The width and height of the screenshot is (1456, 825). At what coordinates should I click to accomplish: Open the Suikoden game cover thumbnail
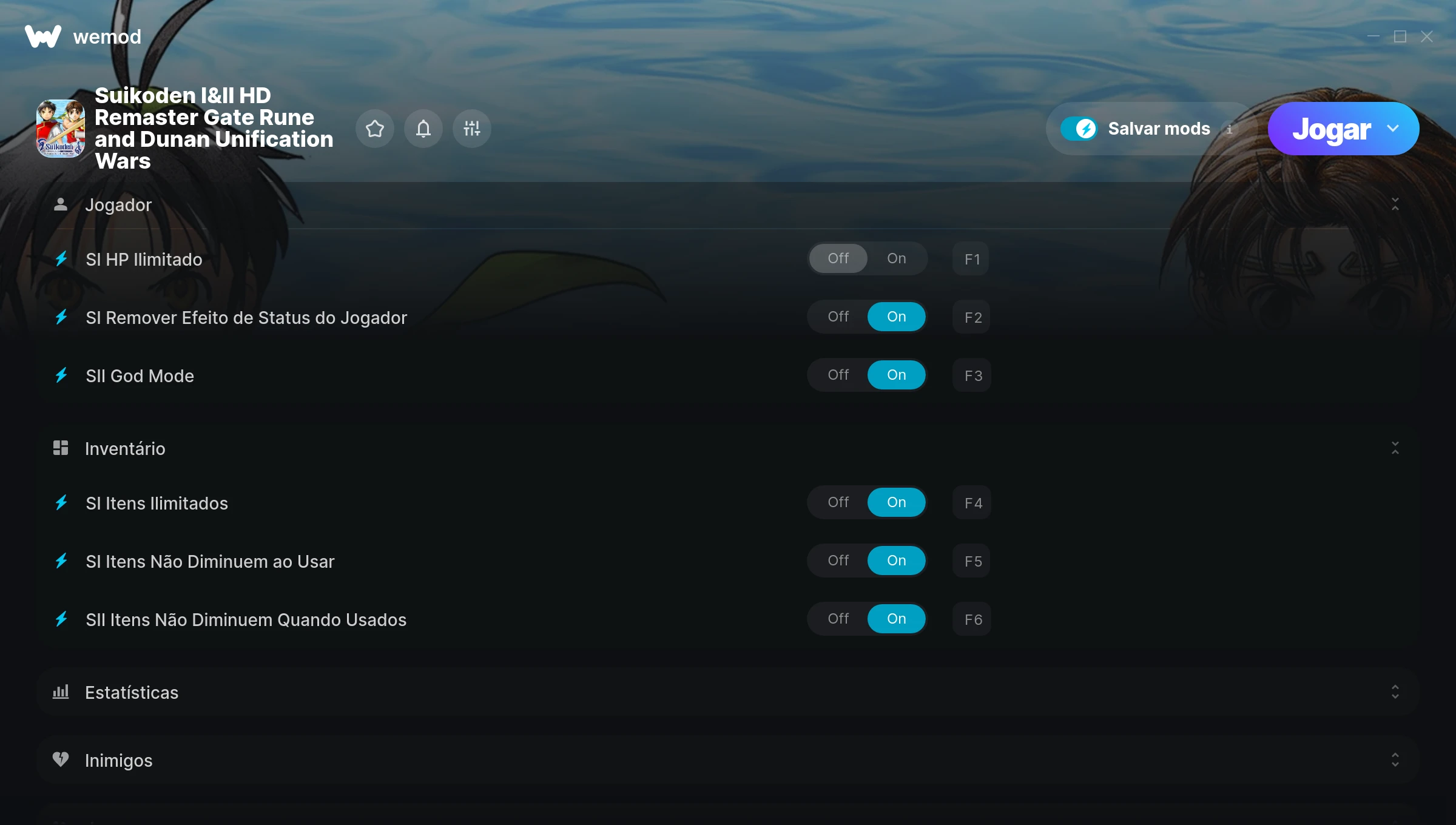(61, 129)
